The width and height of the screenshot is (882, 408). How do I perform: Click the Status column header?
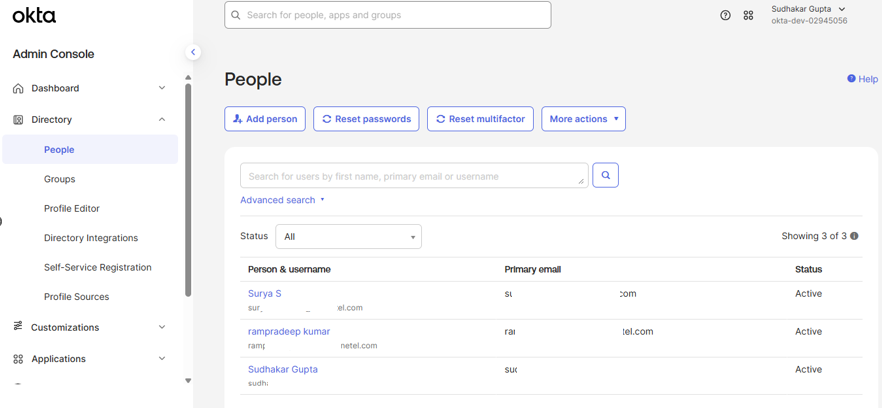[x=808, y=270]
